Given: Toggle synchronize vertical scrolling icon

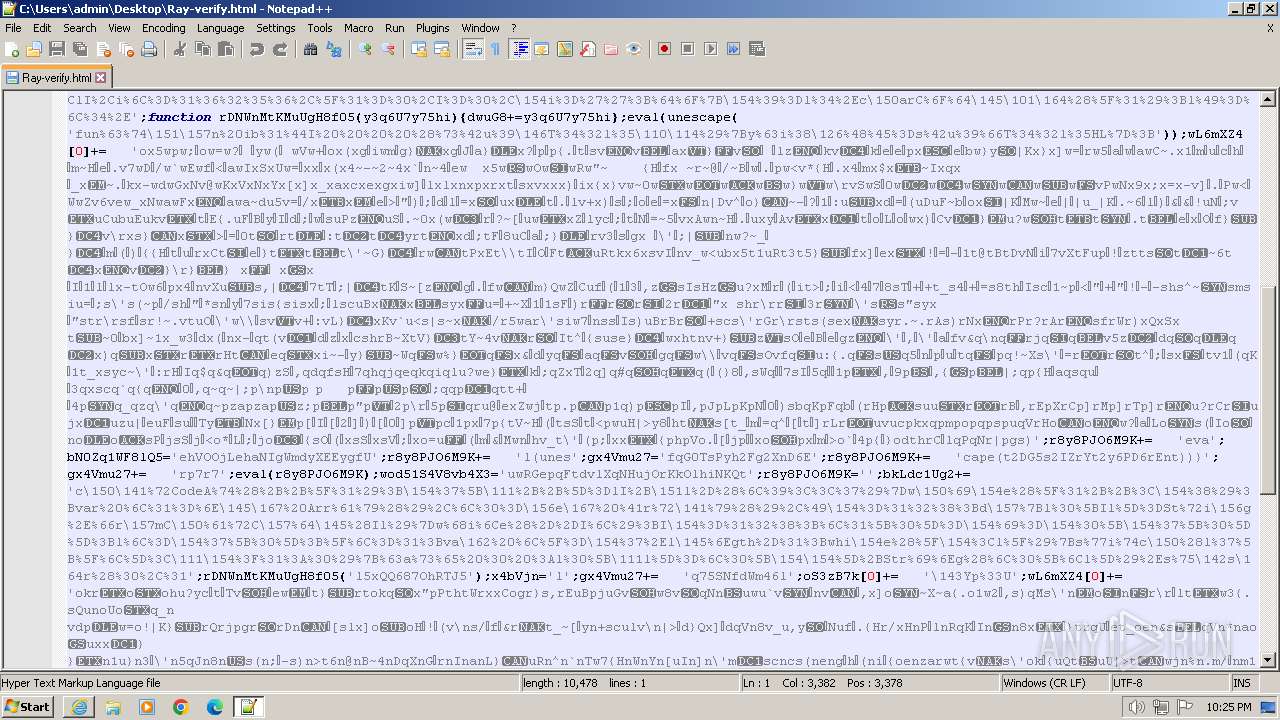Looking at the screenshot, I should click(418, 49).
